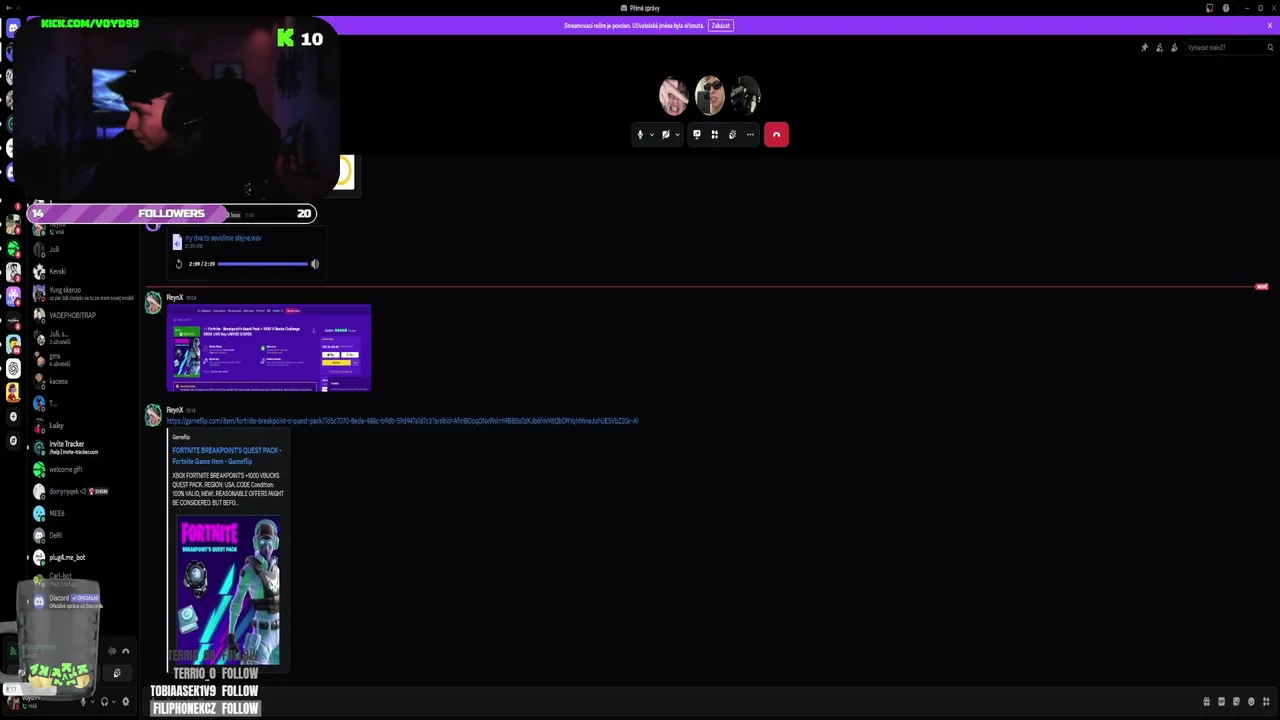The image size is (1280, 720).
Task: Open camera options arrow next to camera
Action: (x=677, y=135)
